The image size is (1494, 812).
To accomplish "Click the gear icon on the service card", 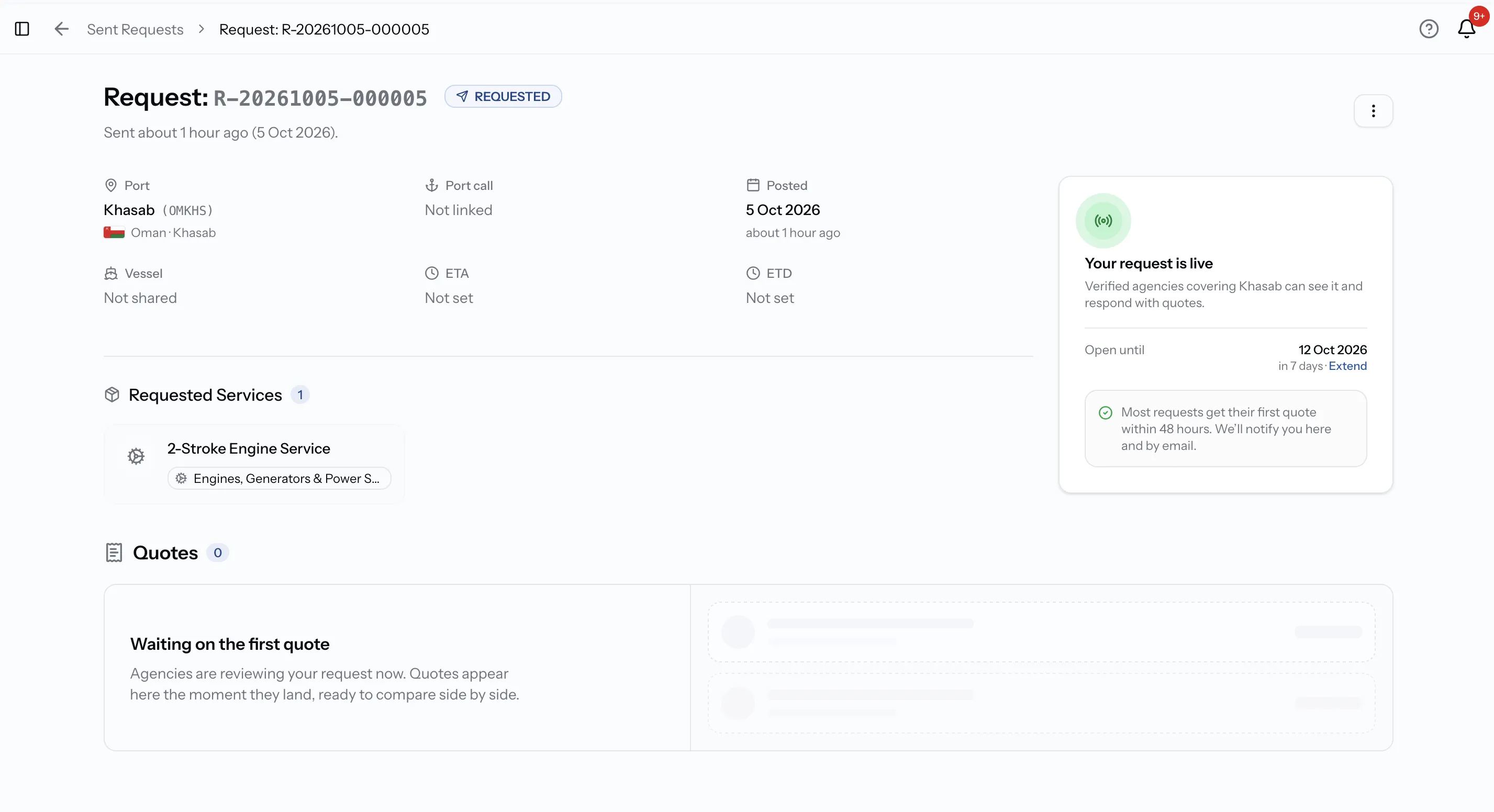I will [136, 456].
